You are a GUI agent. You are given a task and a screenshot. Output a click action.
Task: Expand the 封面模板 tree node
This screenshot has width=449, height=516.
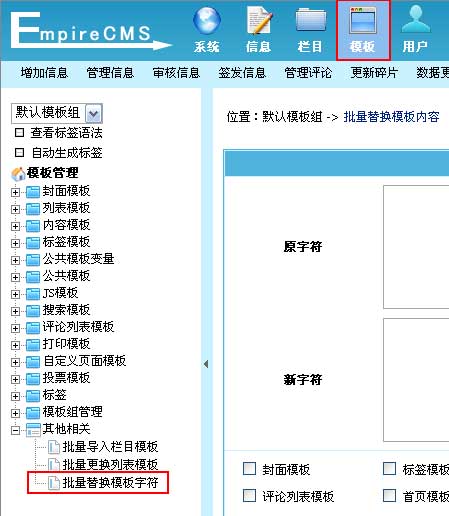(15, 192)
